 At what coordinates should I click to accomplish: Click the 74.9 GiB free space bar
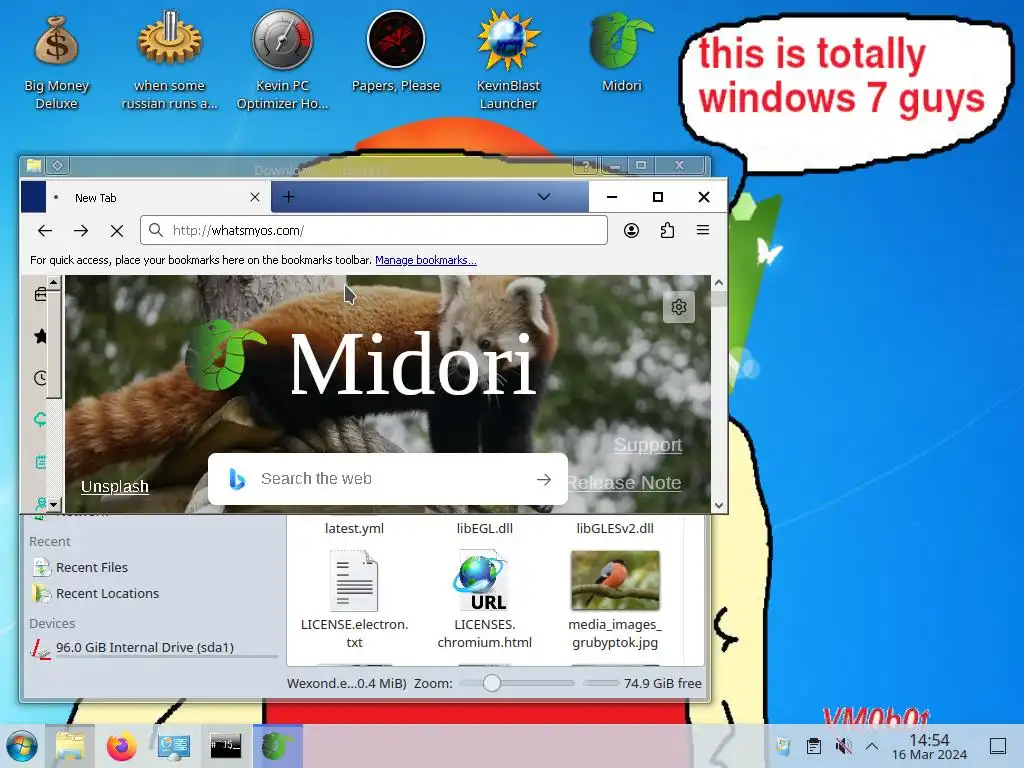point(601,683)
